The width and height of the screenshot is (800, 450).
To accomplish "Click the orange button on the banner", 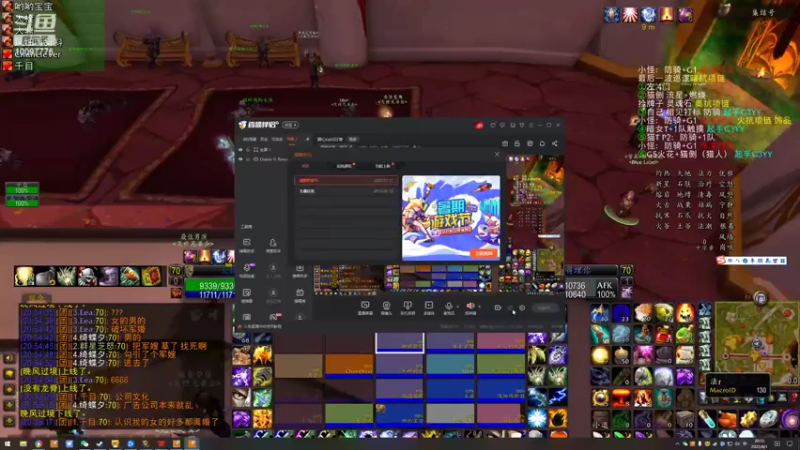I will pos(484,253).
